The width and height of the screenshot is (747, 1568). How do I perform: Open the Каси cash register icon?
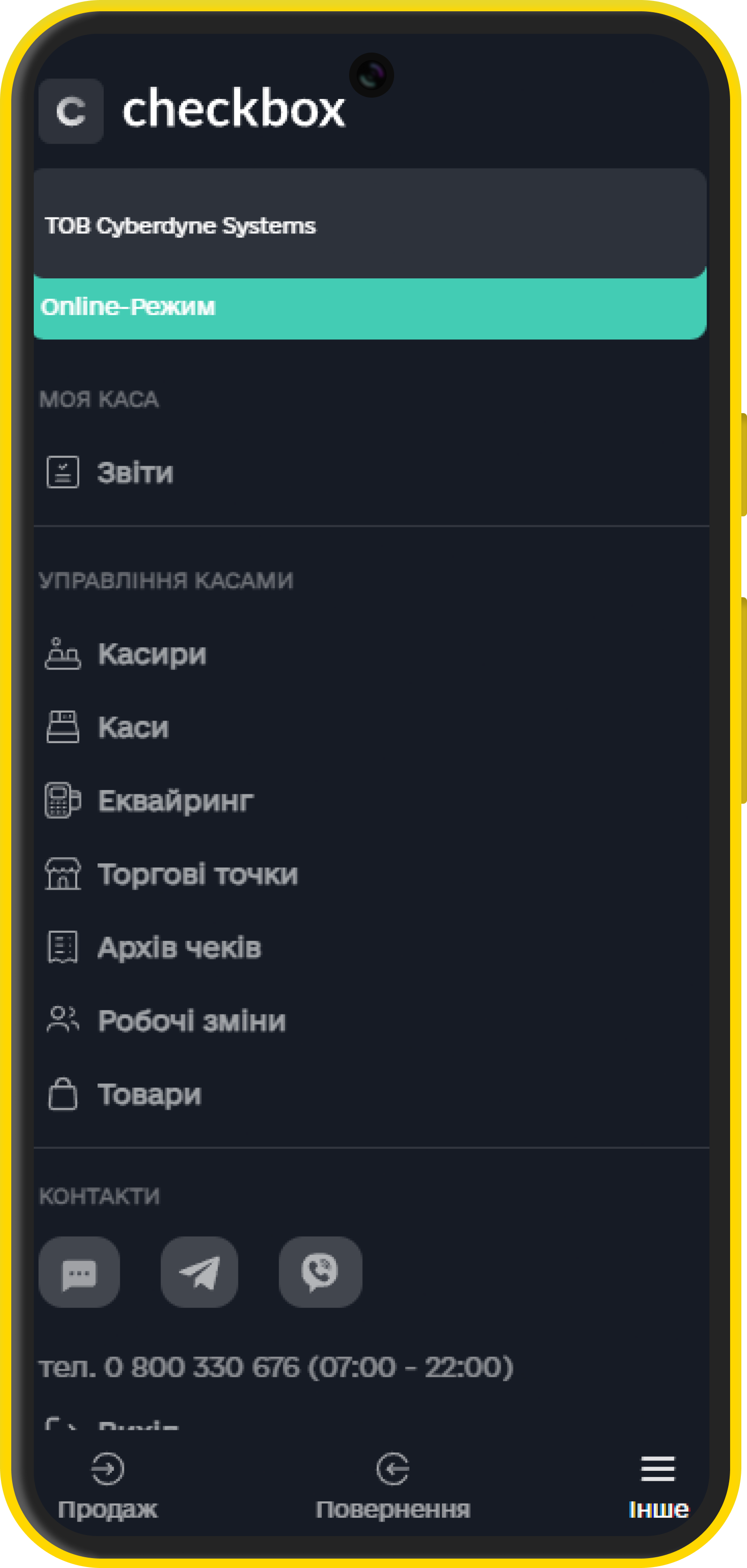tap(63, 727)
